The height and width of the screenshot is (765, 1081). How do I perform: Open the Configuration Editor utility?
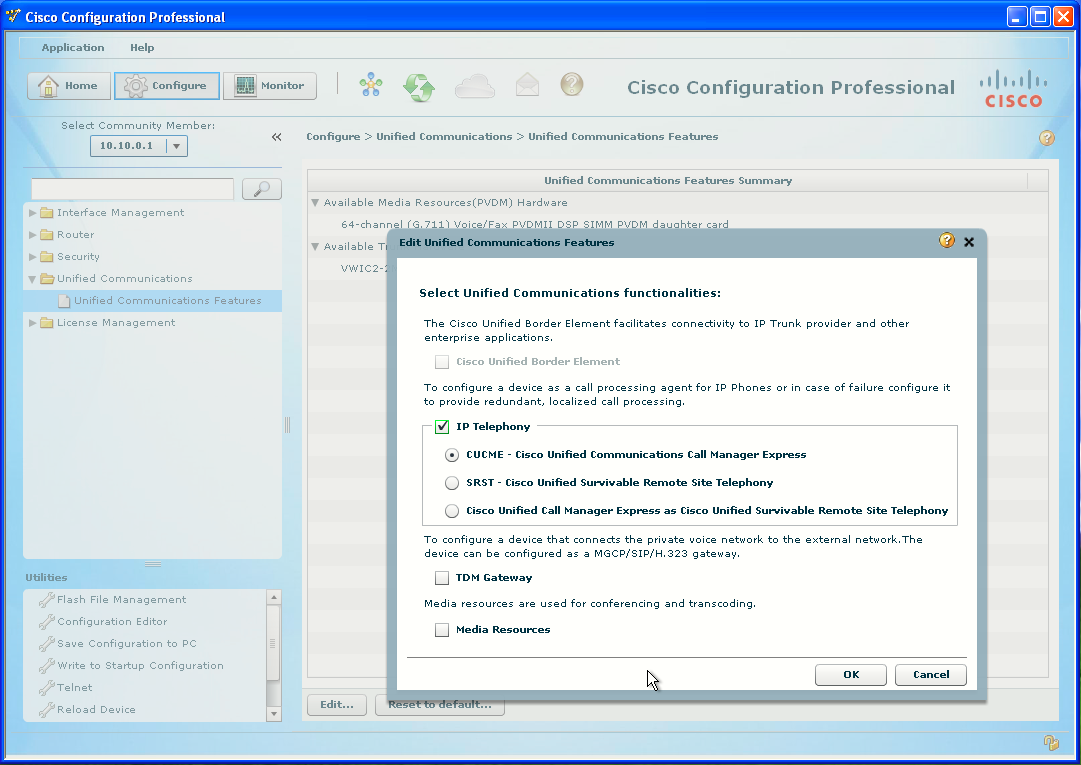(x=112, y=622)
